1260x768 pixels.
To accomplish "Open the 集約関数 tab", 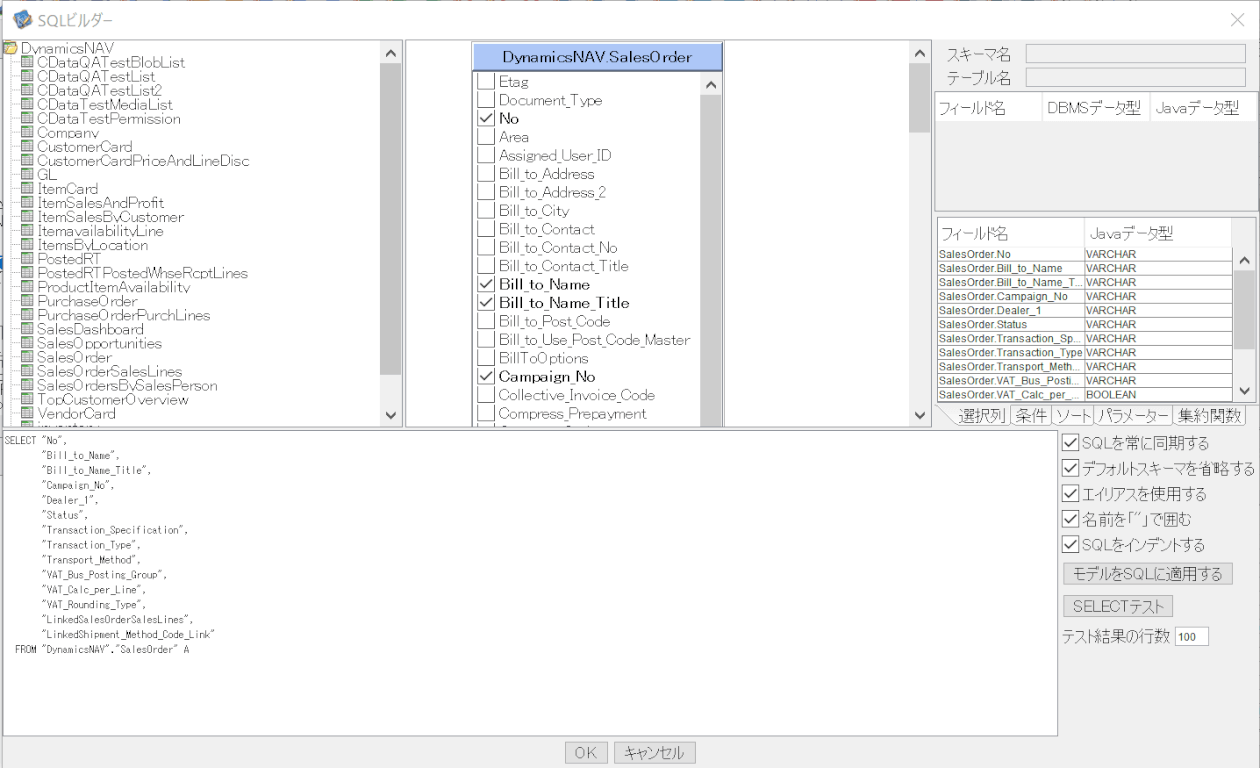I will pyautogui.click(x=1209, y=415).
